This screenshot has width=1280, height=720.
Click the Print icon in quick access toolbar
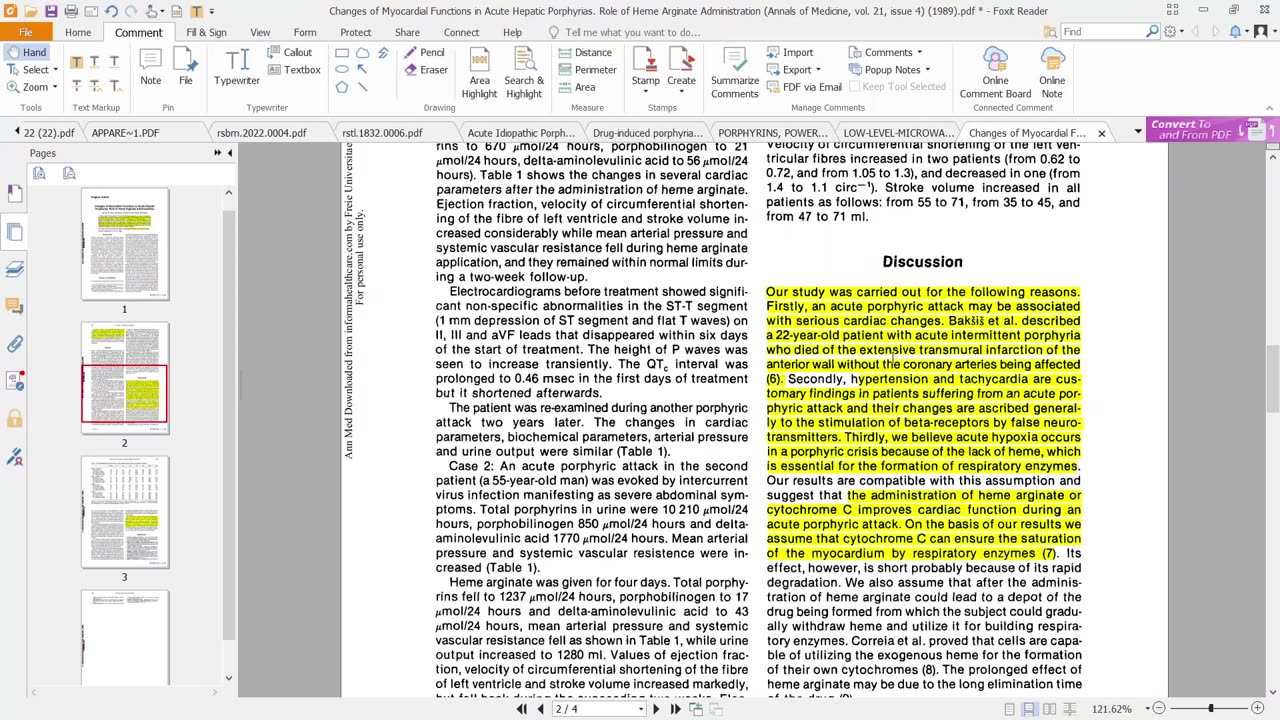pyautogui.click(x=71, y=11)
